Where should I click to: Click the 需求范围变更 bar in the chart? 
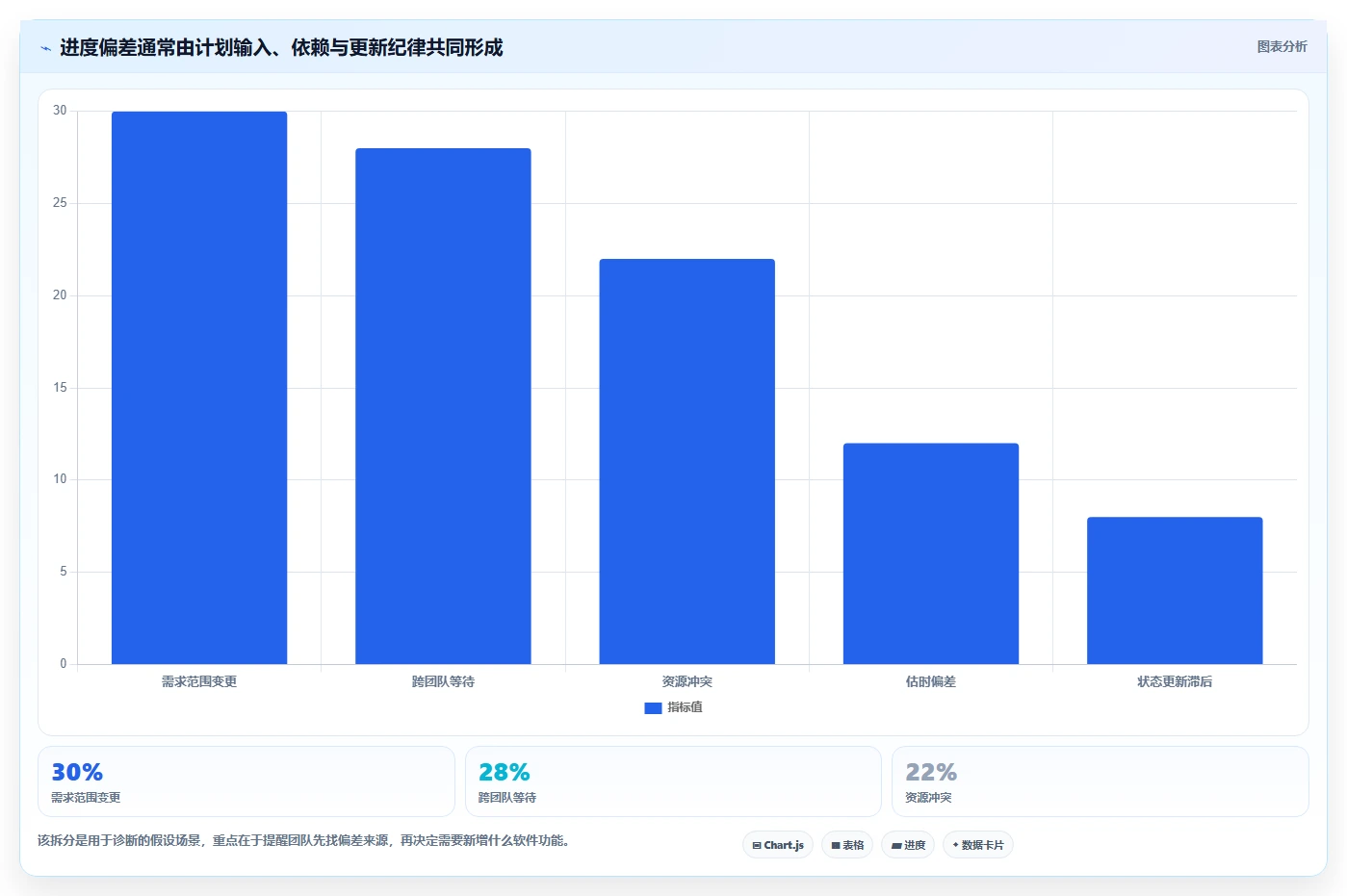199,388
